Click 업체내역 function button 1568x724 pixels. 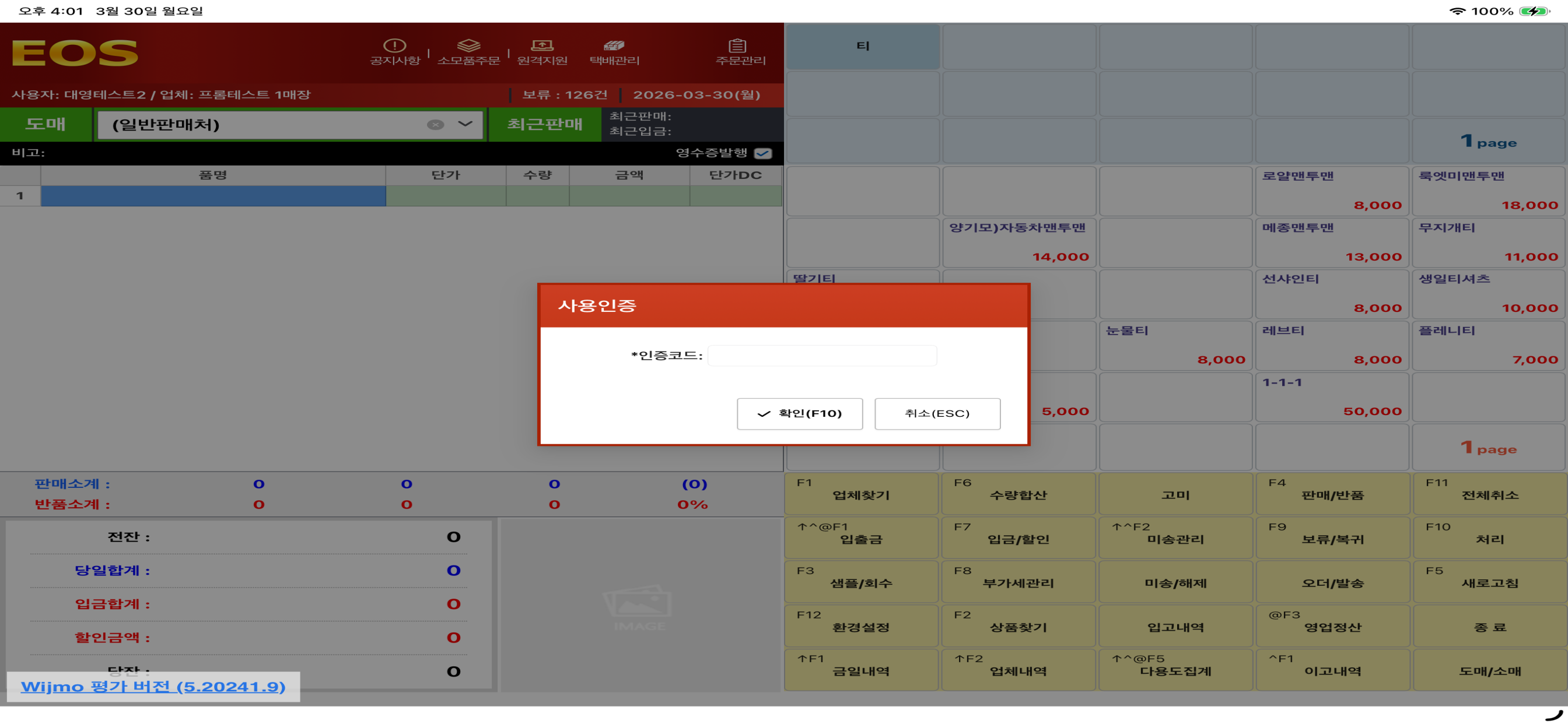(x=1019, y=670)
